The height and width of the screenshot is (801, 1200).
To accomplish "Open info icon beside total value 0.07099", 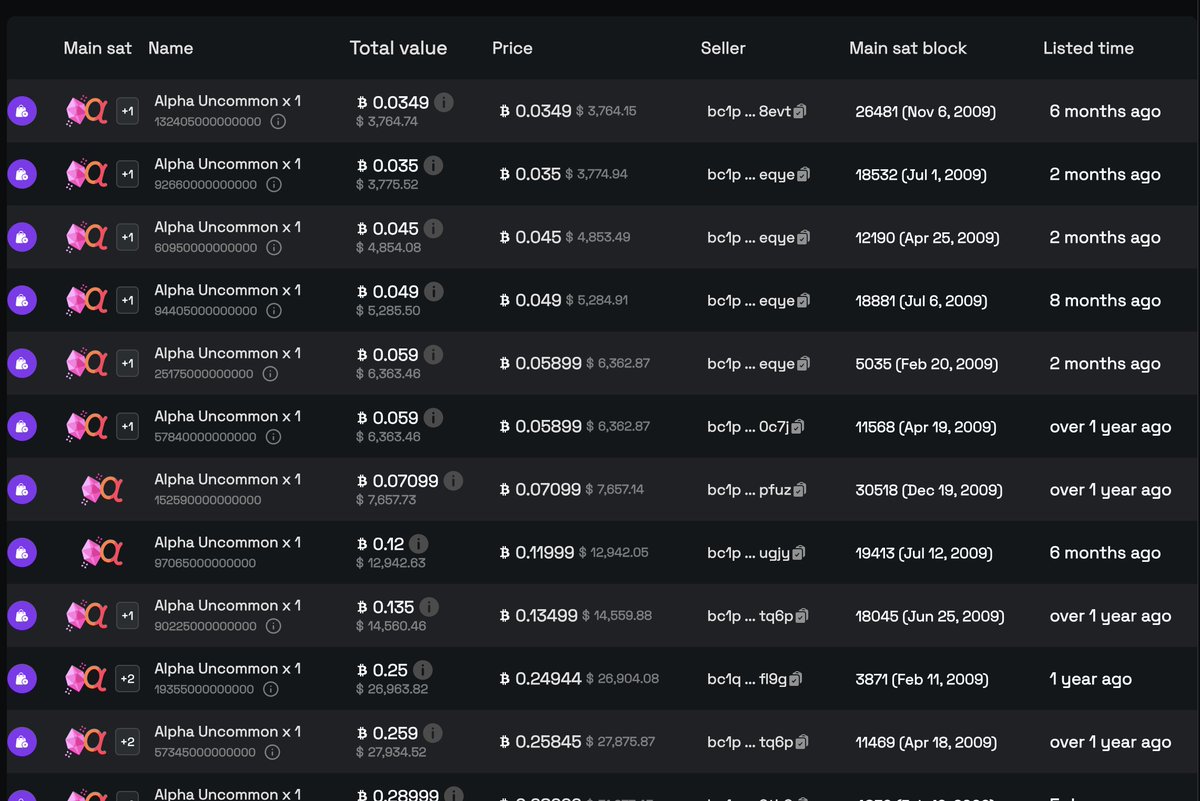I will point(453,481).
